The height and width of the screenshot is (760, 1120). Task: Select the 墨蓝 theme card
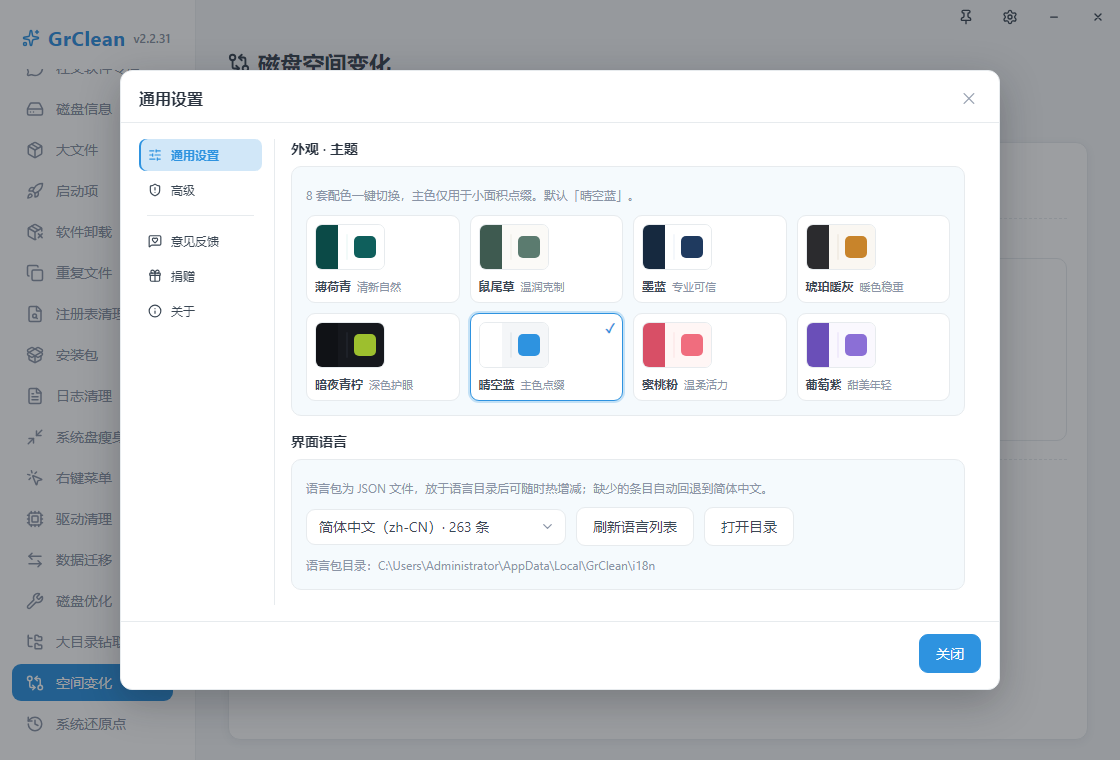pyautogui.click(x=710, y=259)
